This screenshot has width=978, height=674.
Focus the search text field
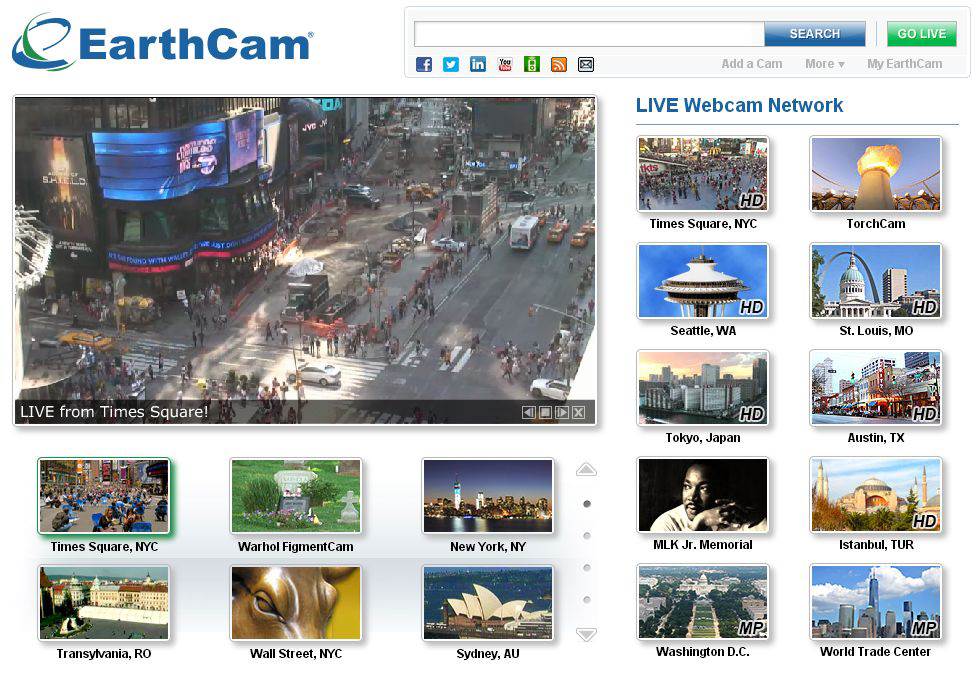click(x=589, y=34)
